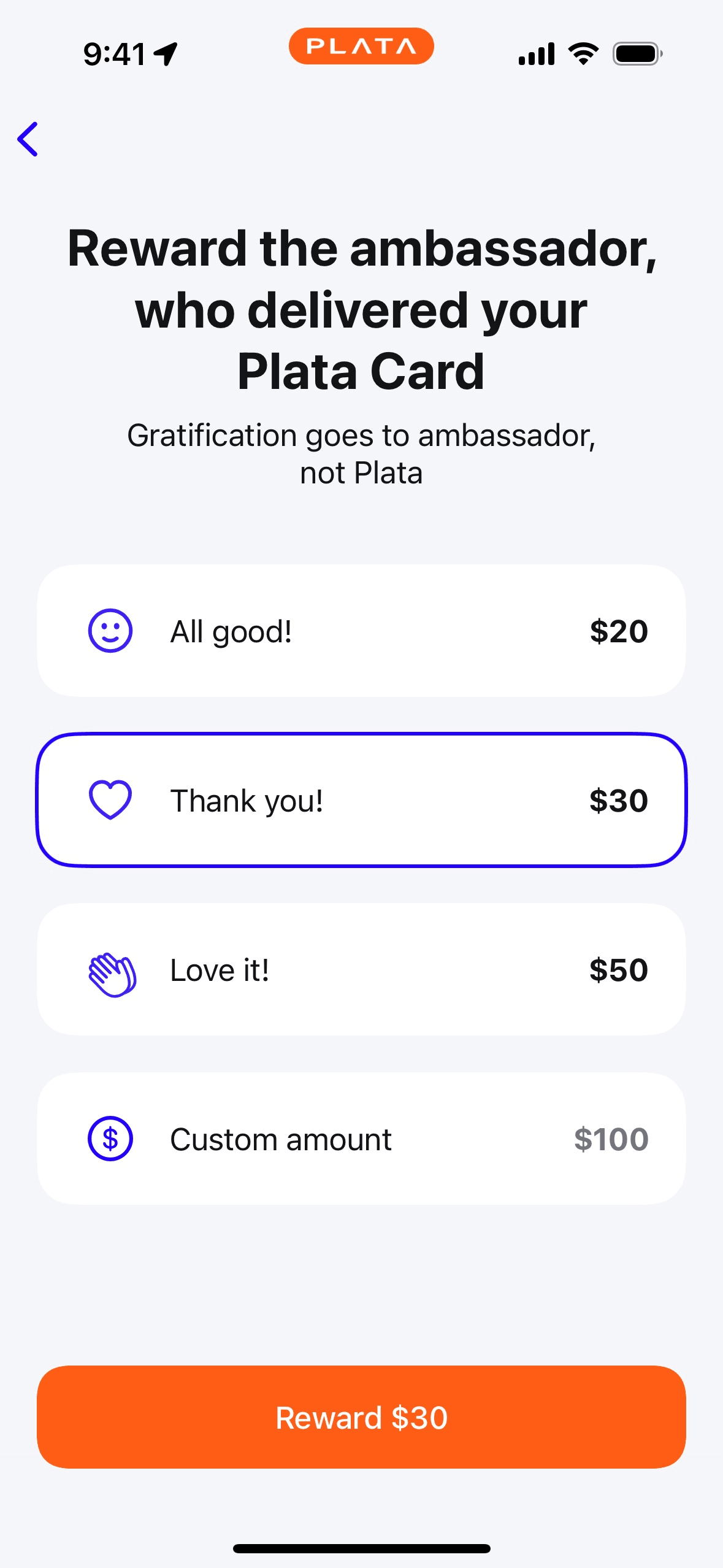Tap the Wi-Fi status icon
Screen dimensions: 723x1568
pos(583,54)
